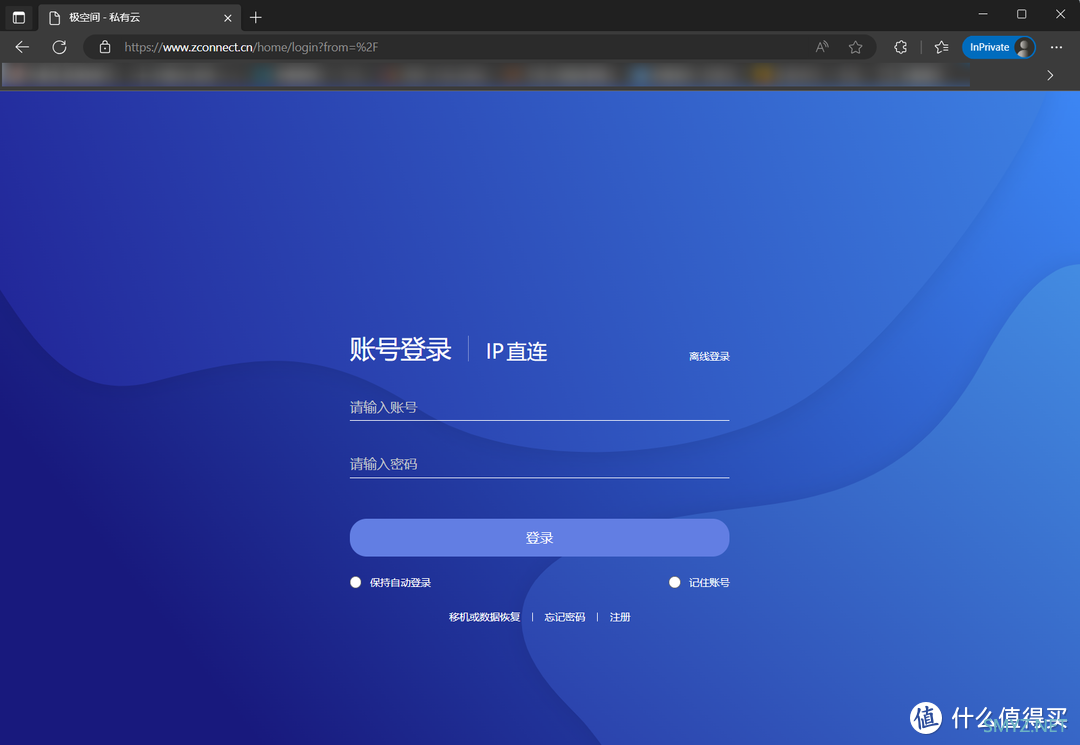Open the 注册 link
Image resolution: width=1080 pixels, height=745 pixels.
click(x=620, y=617)
